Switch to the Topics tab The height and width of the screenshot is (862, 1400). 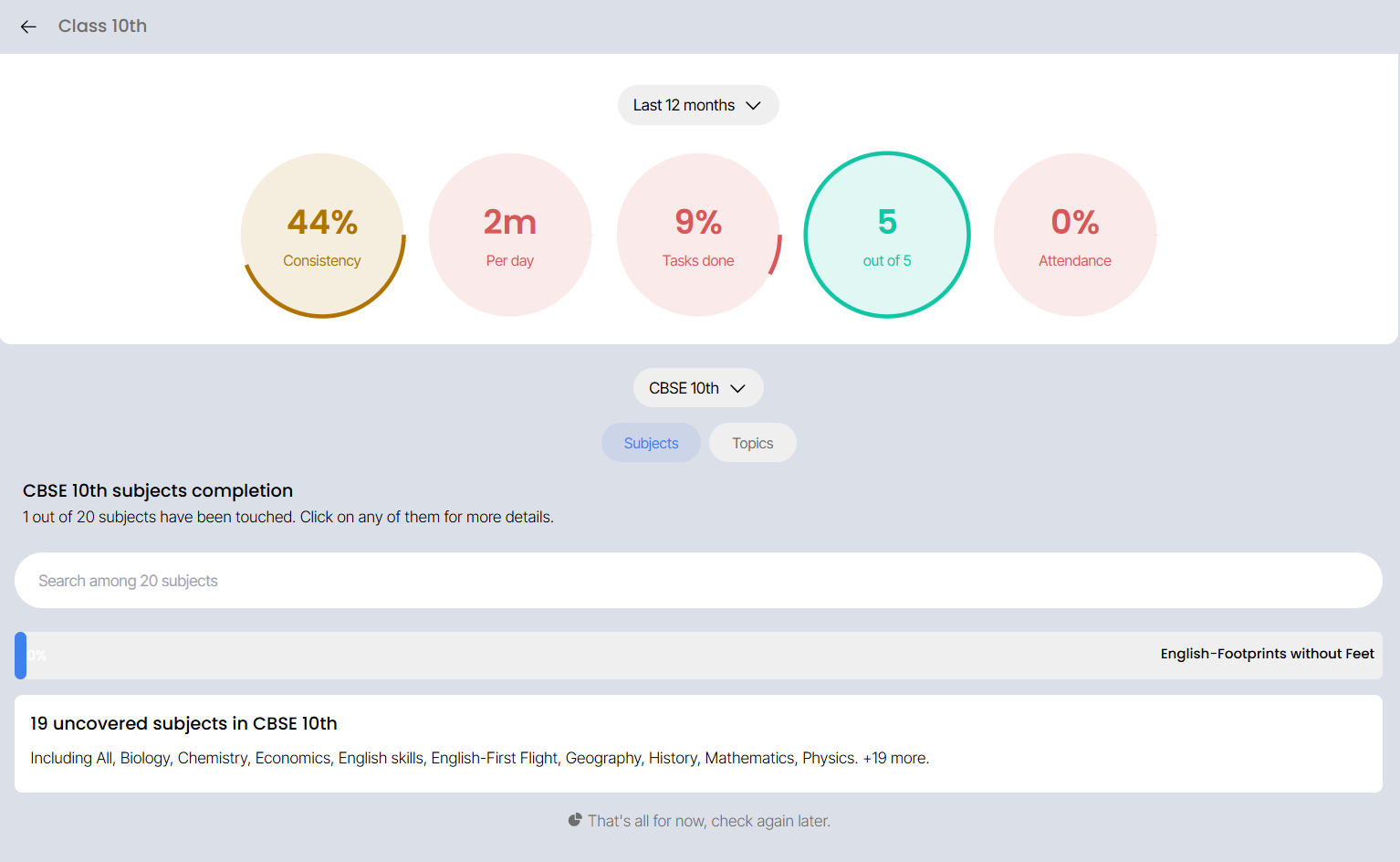752,442
